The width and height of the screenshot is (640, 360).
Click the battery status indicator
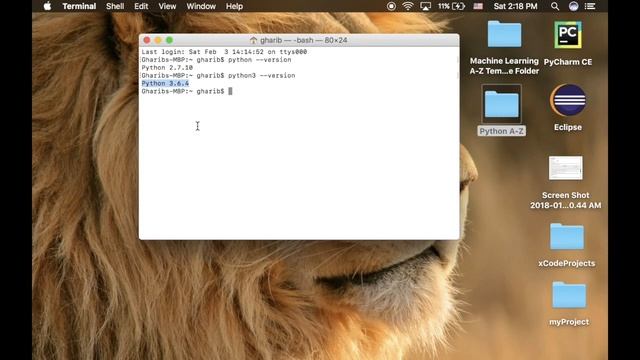451,6
